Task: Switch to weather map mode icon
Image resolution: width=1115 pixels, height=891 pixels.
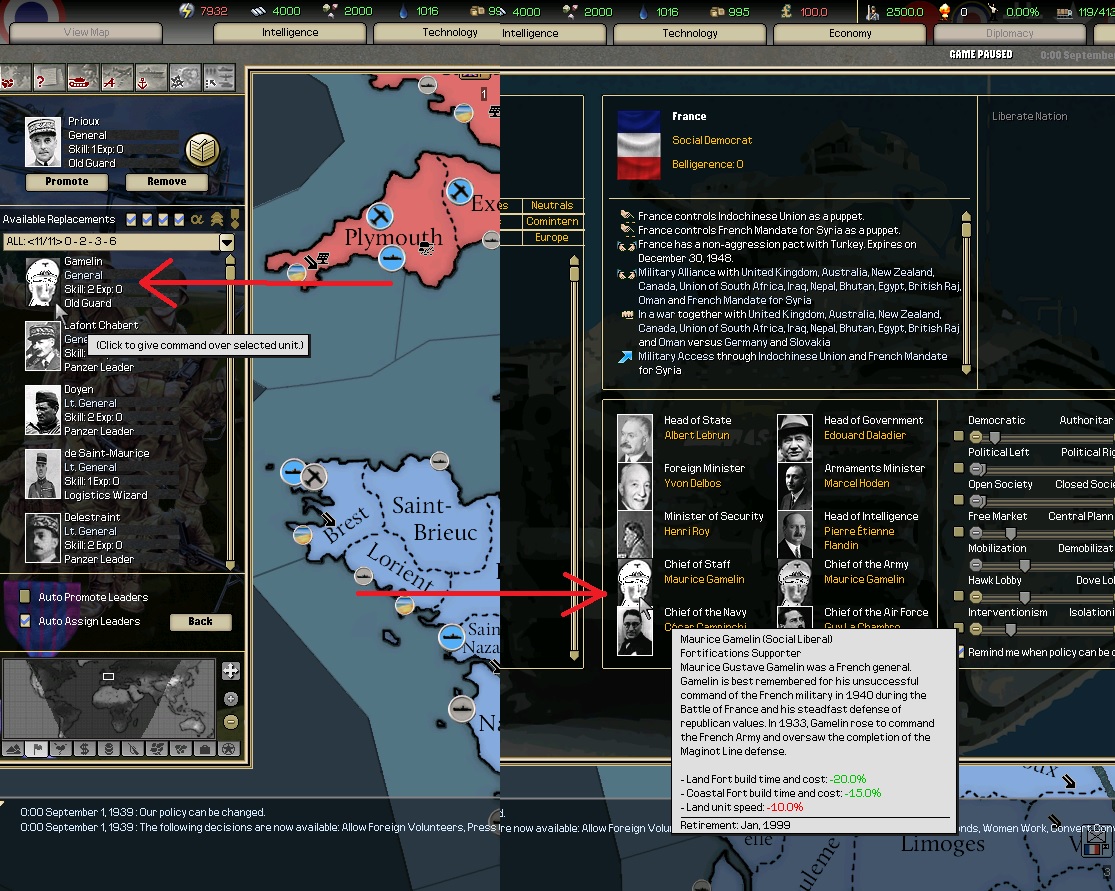Action: [x=62, y=749]
